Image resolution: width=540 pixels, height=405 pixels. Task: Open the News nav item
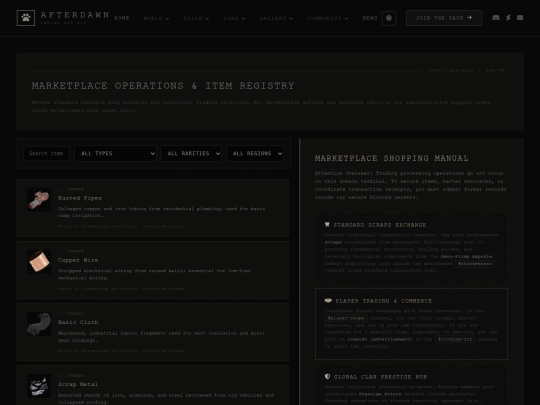click(370, 18)
